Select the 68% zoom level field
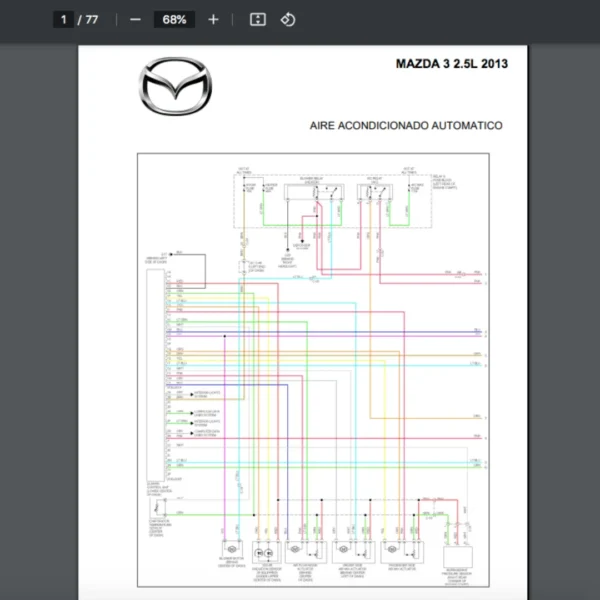600x600 pixels. 175,20
